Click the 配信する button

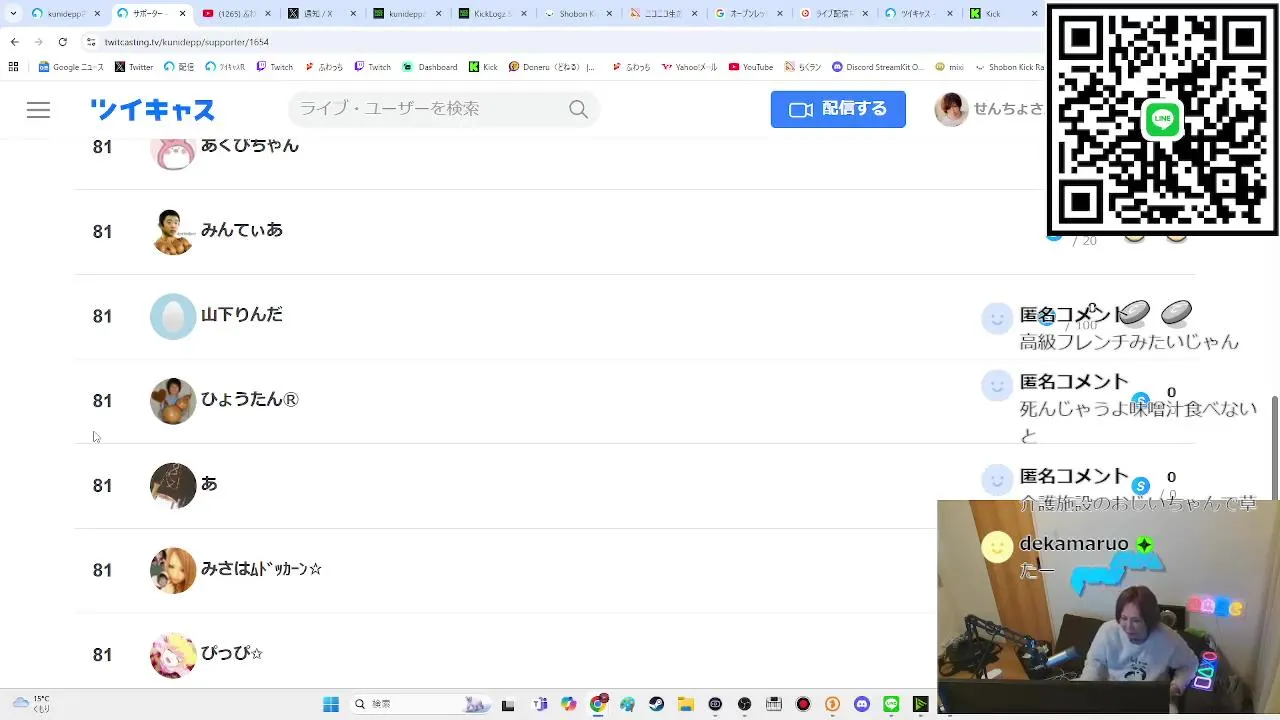tap(838, 109)
